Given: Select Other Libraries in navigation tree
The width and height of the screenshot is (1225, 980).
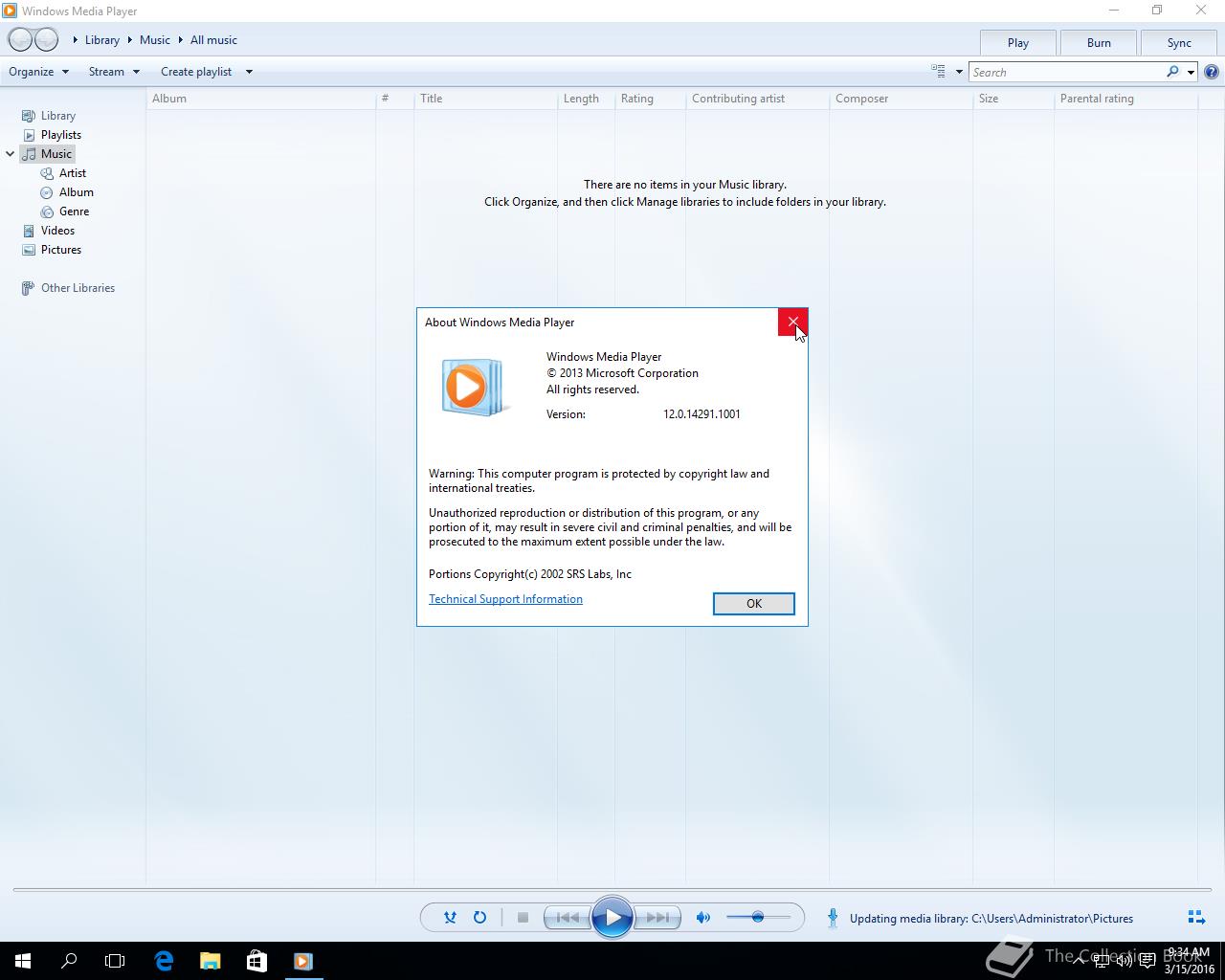Looking at the screenshot, I should [68, 288].
